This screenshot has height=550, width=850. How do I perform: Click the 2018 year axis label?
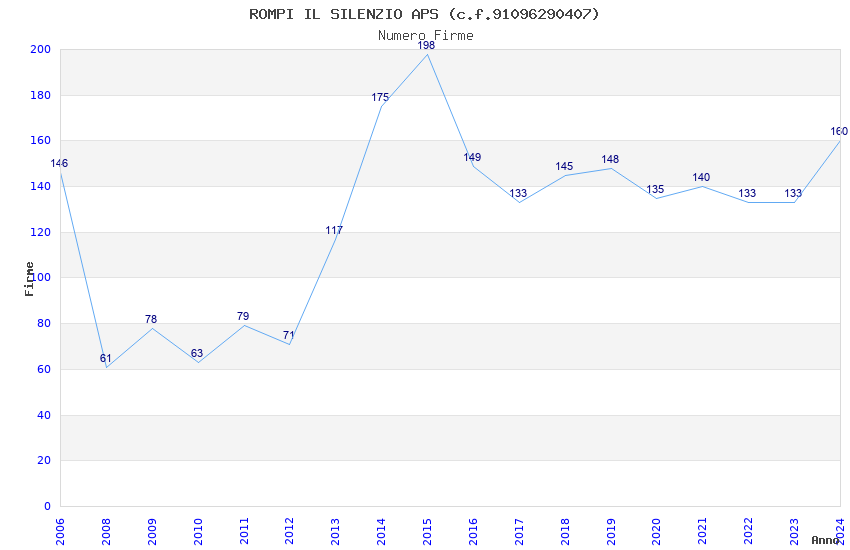[x=565, y=531]
